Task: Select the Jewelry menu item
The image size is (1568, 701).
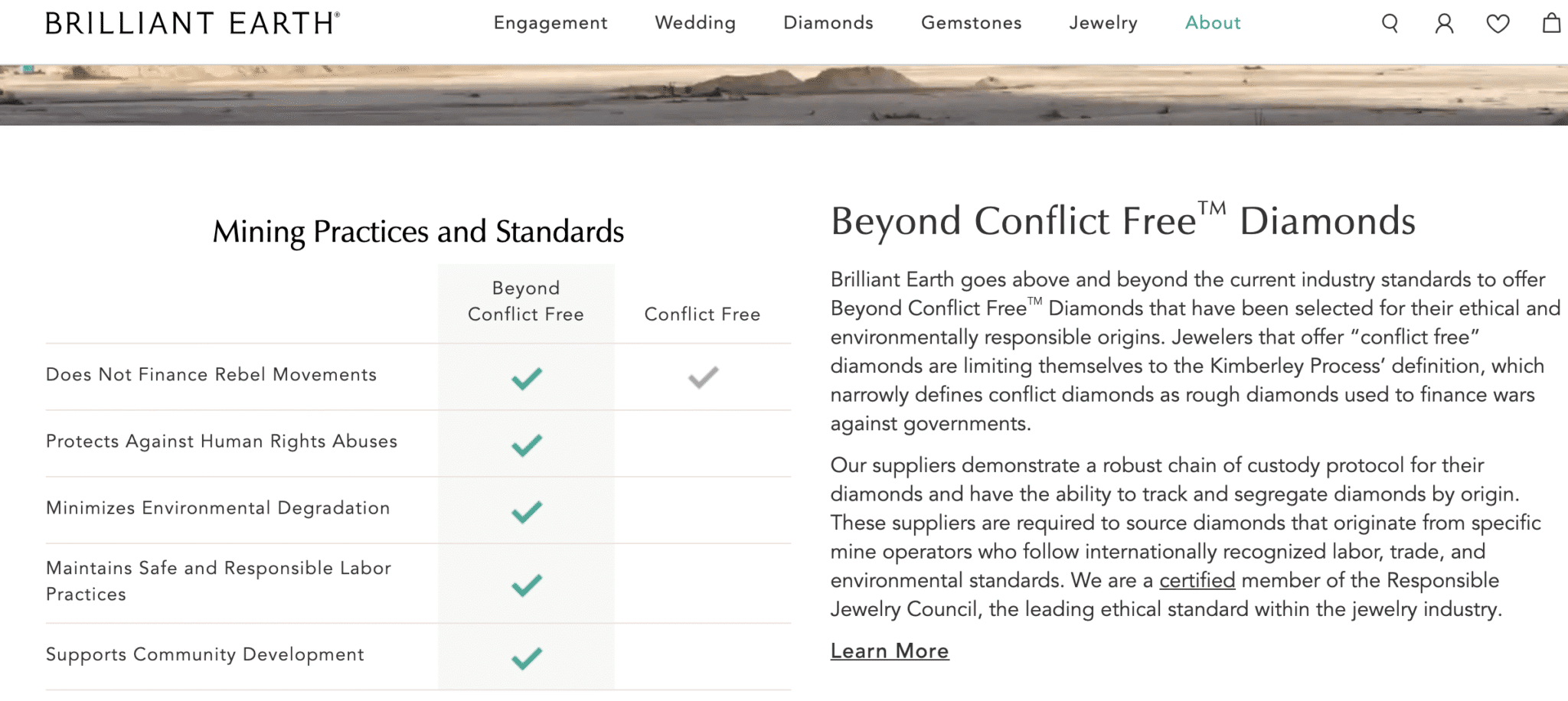Action: [1102, 23]
